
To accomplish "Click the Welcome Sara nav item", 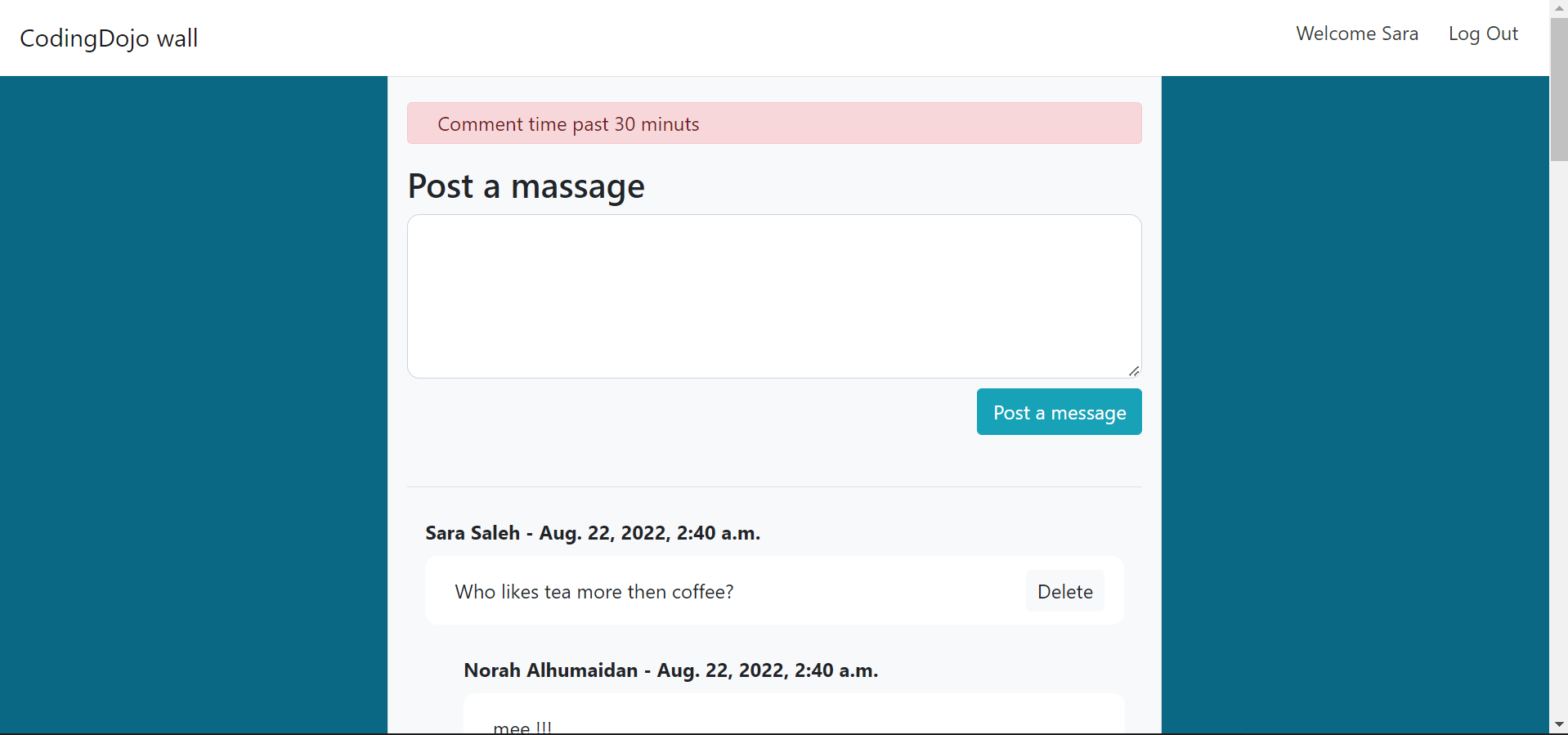I will point(1357,34).
